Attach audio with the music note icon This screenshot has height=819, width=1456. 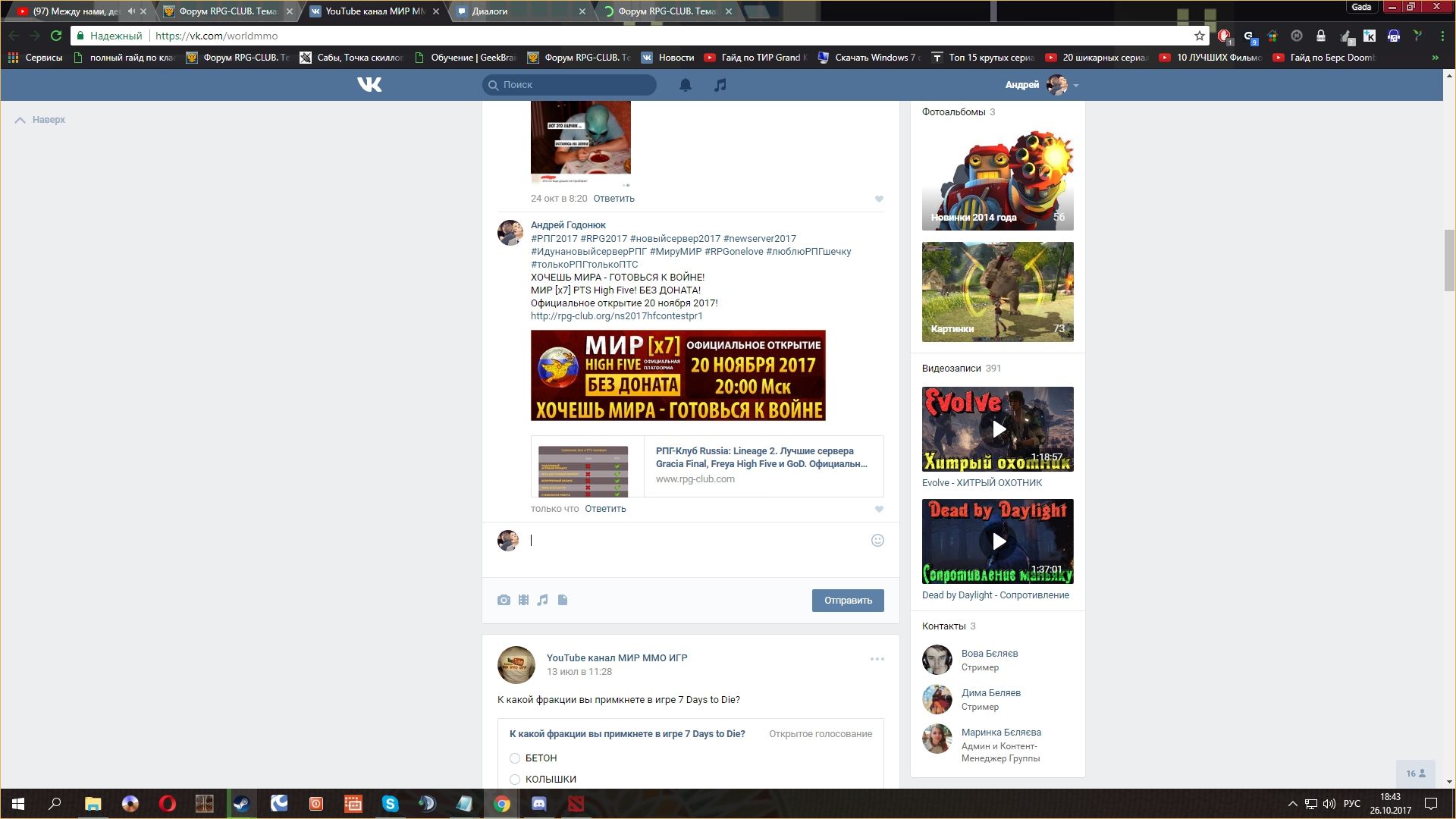(x=542, y=600)
